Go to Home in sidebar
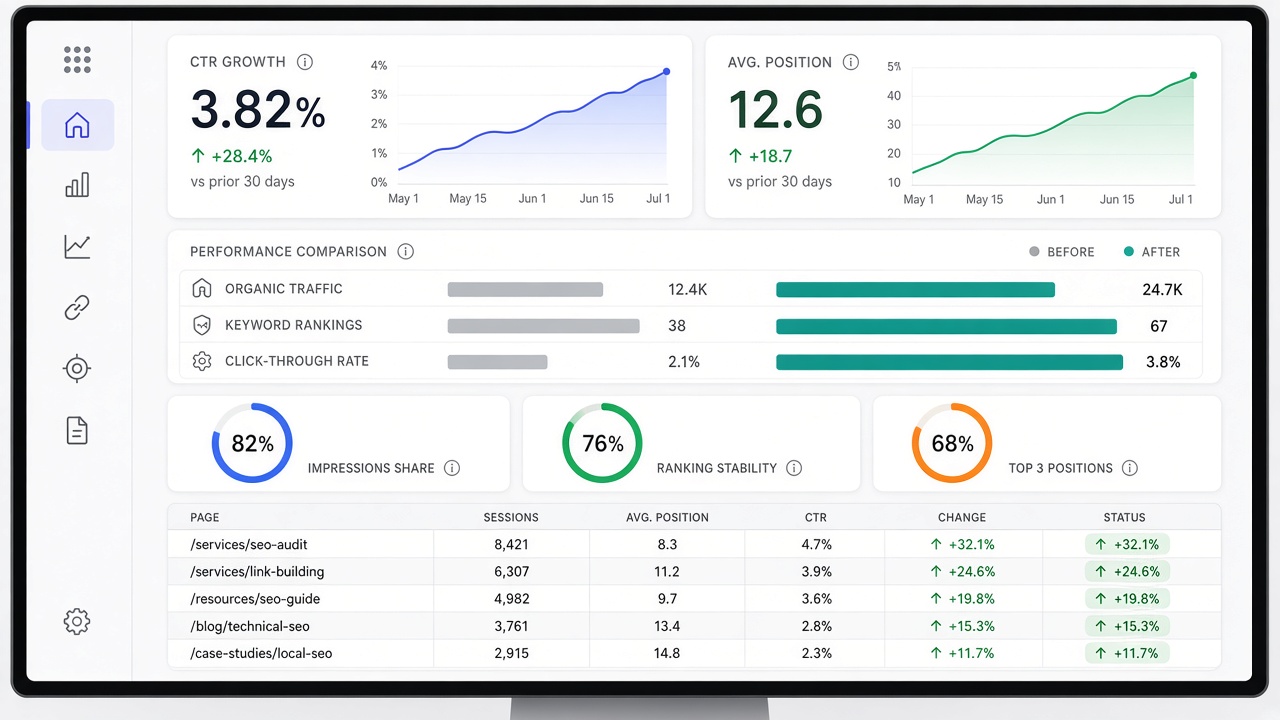The height and width of the screenshot is (720, 1280). [x=77, y=125]
